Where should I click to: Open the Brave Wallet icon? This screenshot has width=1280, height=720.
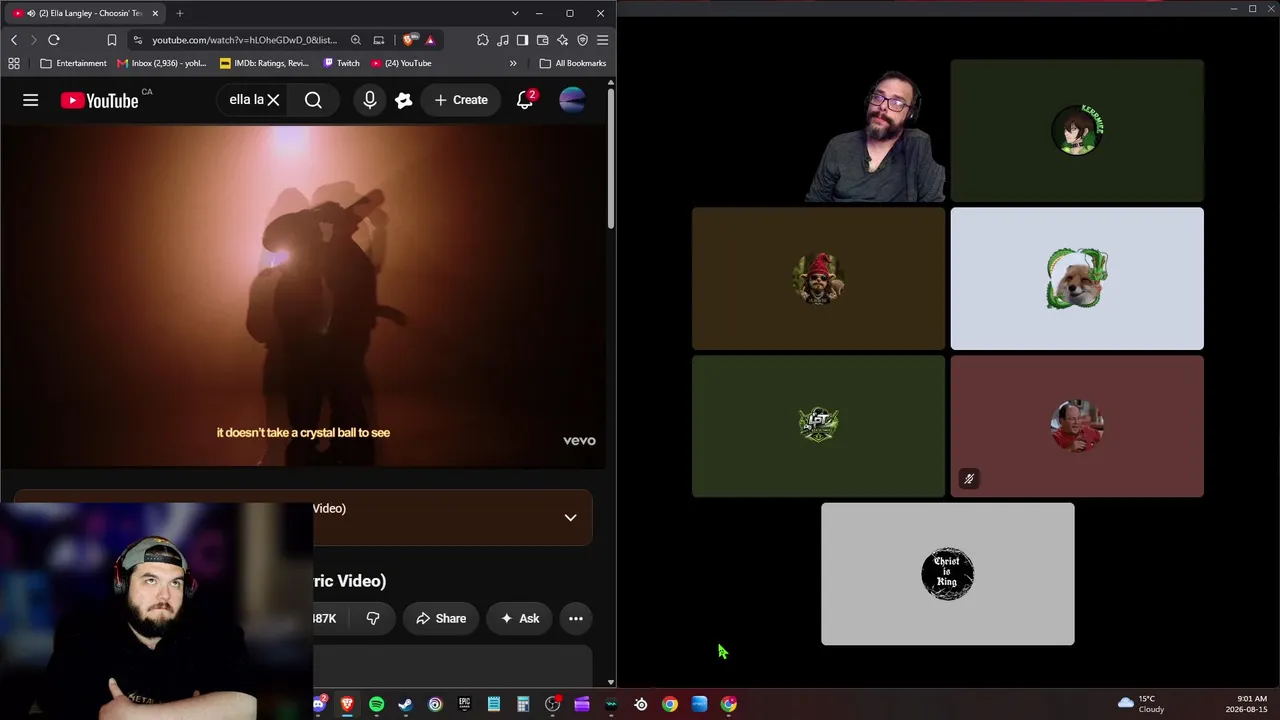click(542, 40)
